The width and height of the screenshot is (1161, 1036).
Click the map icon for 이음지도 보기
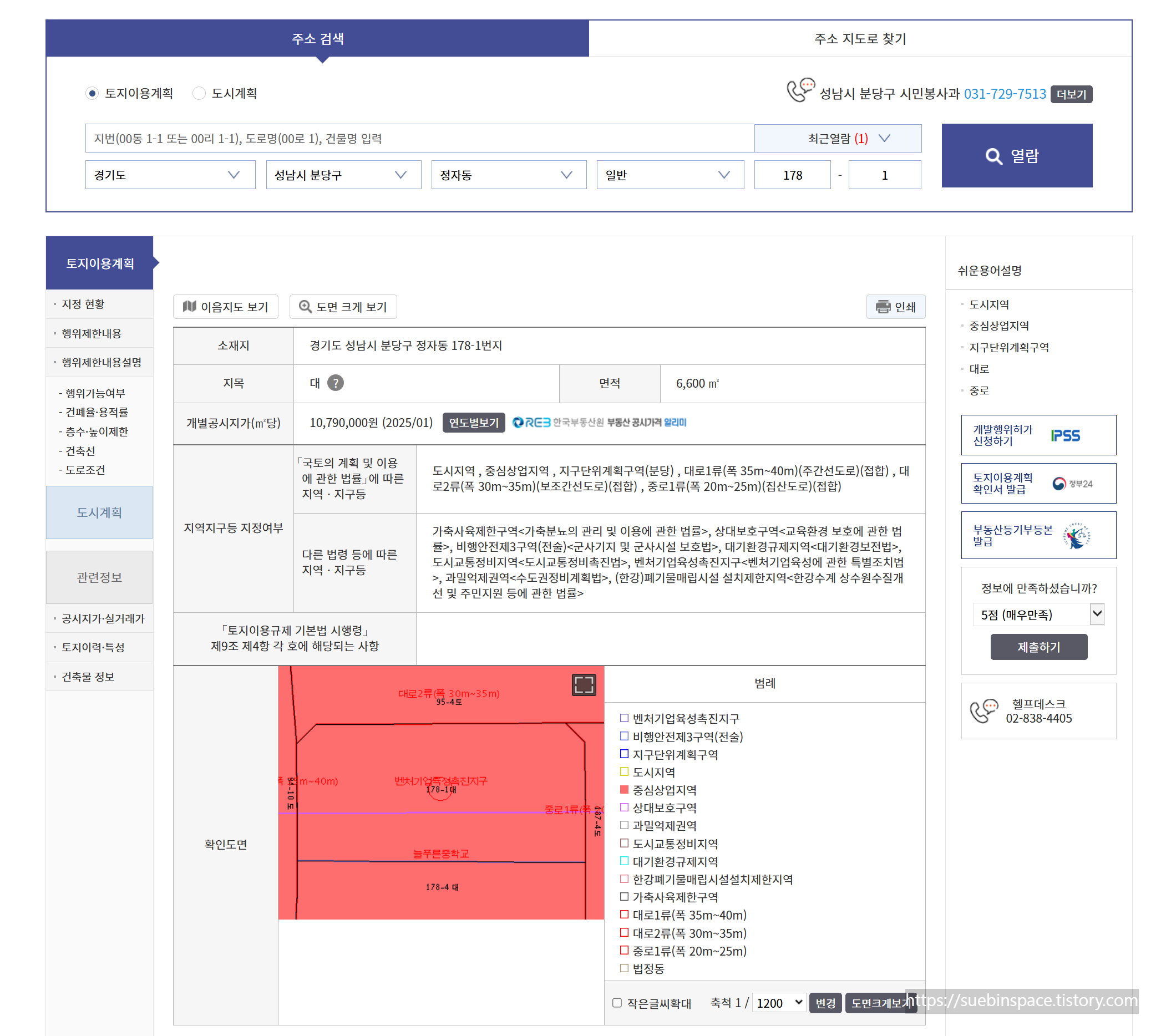190,307
